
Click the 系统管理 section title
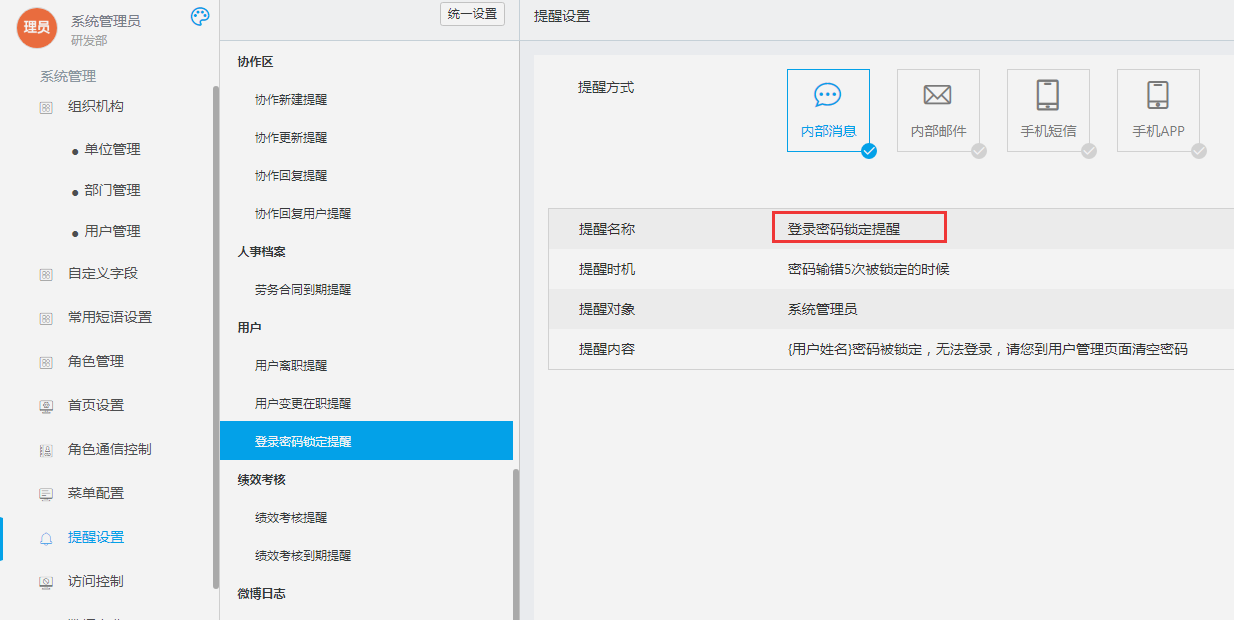68,76
